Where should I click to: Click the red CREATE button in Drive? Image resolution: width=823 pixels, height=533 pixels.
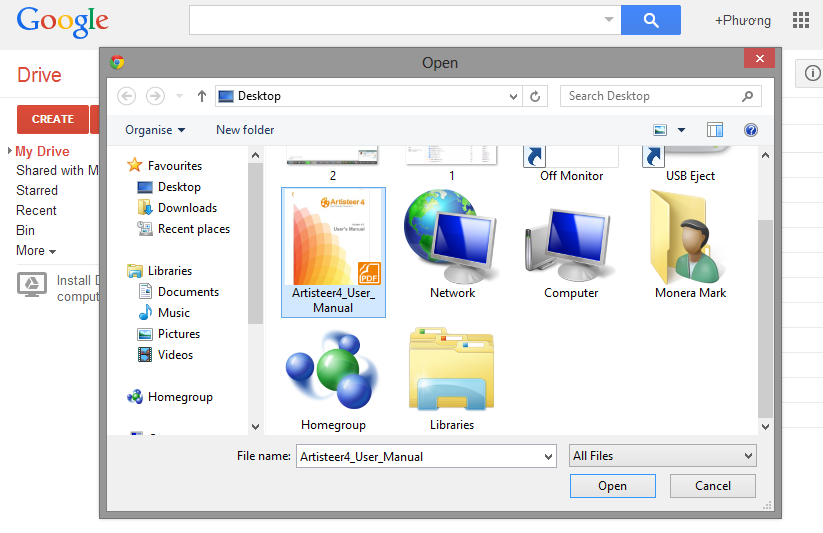point(52,119)
